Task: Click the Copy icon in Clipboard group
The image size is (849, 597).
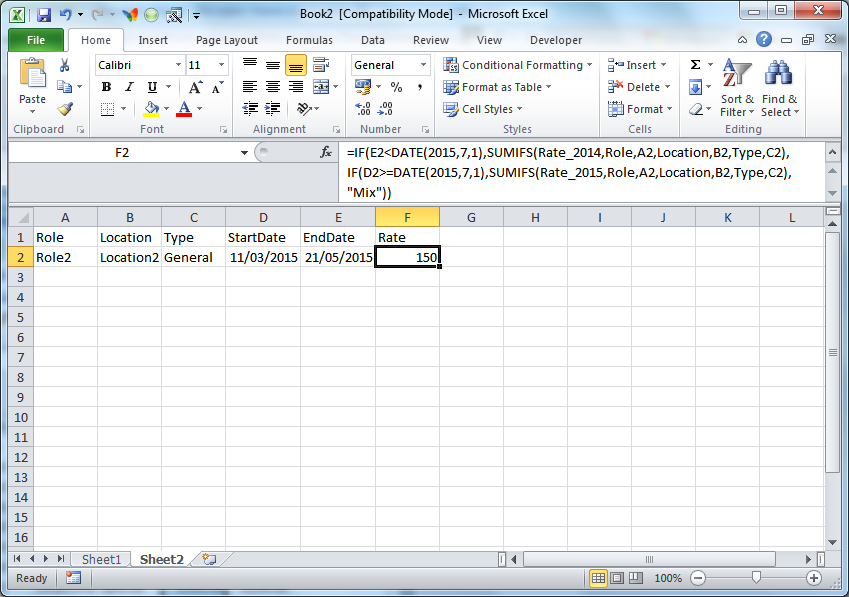Action: pos(64,87)
